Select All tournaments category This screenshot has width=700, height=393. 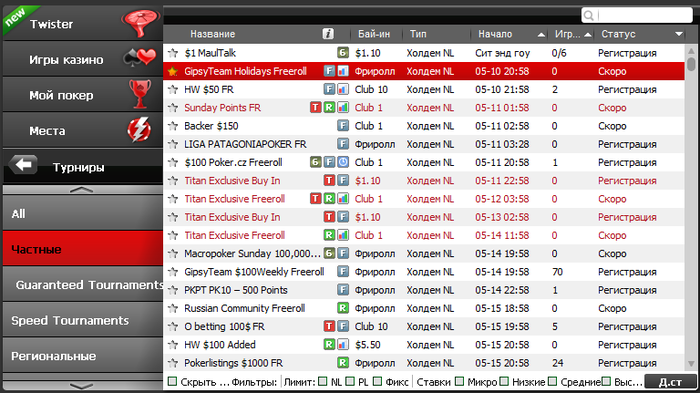pyautogui.click(x=83, y=213)
